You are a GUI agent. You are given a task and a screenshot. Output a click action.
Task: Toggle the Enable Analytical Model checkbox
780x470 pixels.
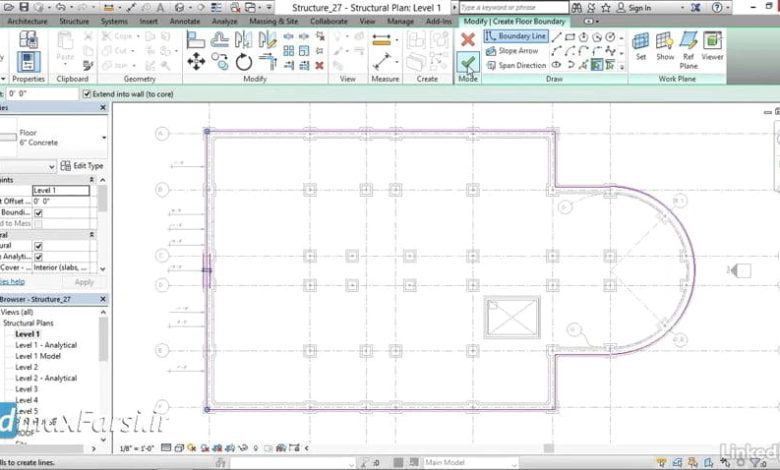pyautogui.click(x=38, y=257)
